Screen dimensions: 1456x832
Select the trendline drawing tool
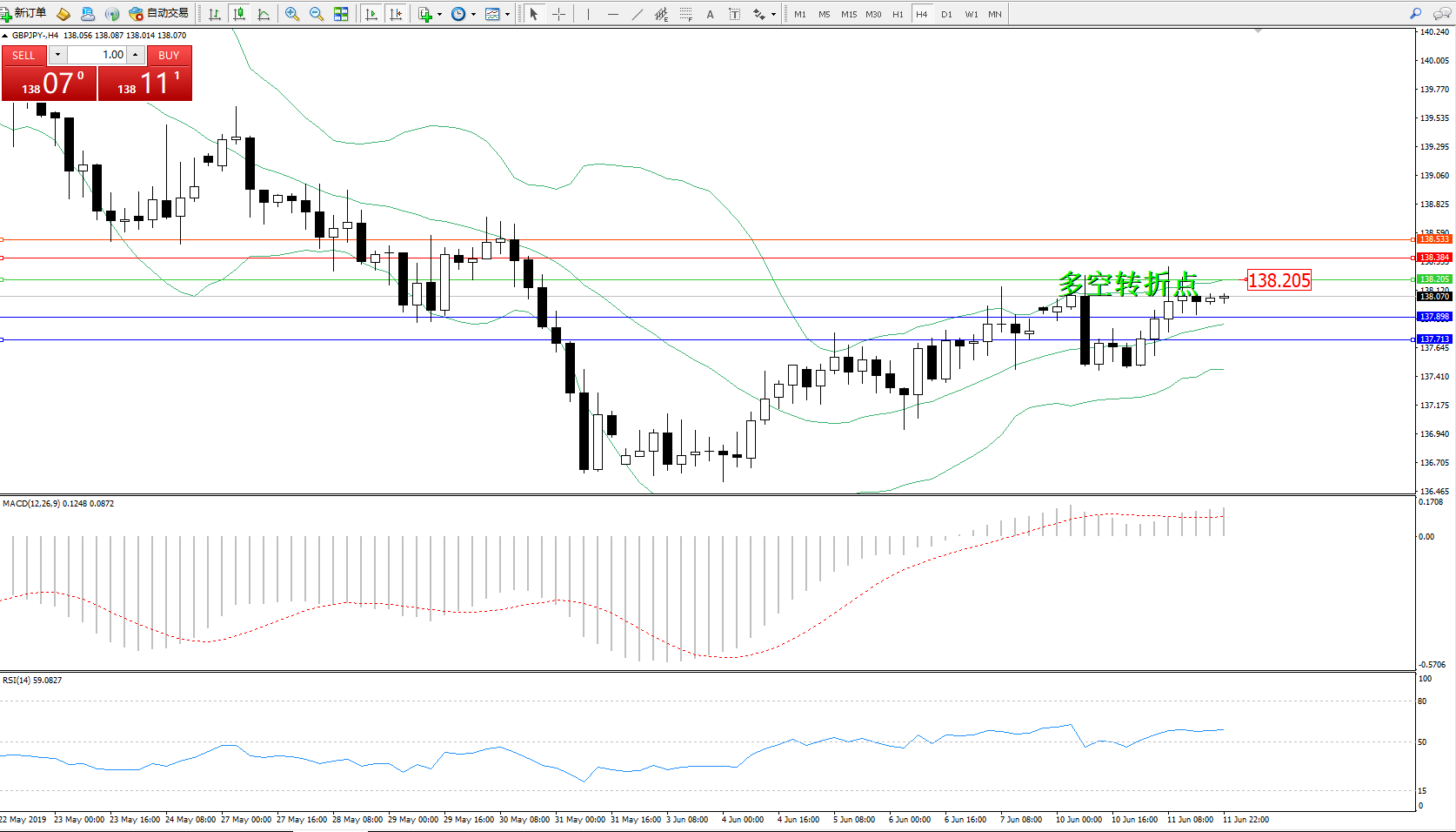pyautogui.click(x=638, y=14)
